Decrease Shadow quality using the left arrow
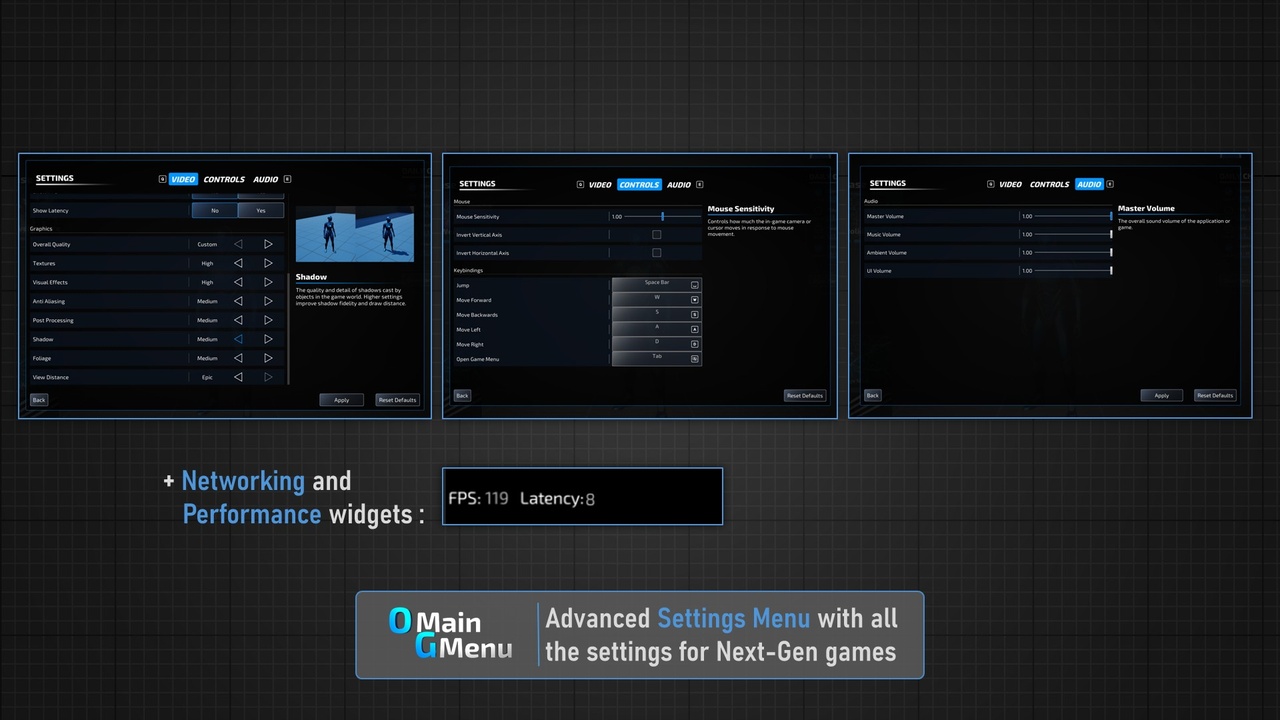The width and height of the screenshot is (1280, 720). pos(238,339)
